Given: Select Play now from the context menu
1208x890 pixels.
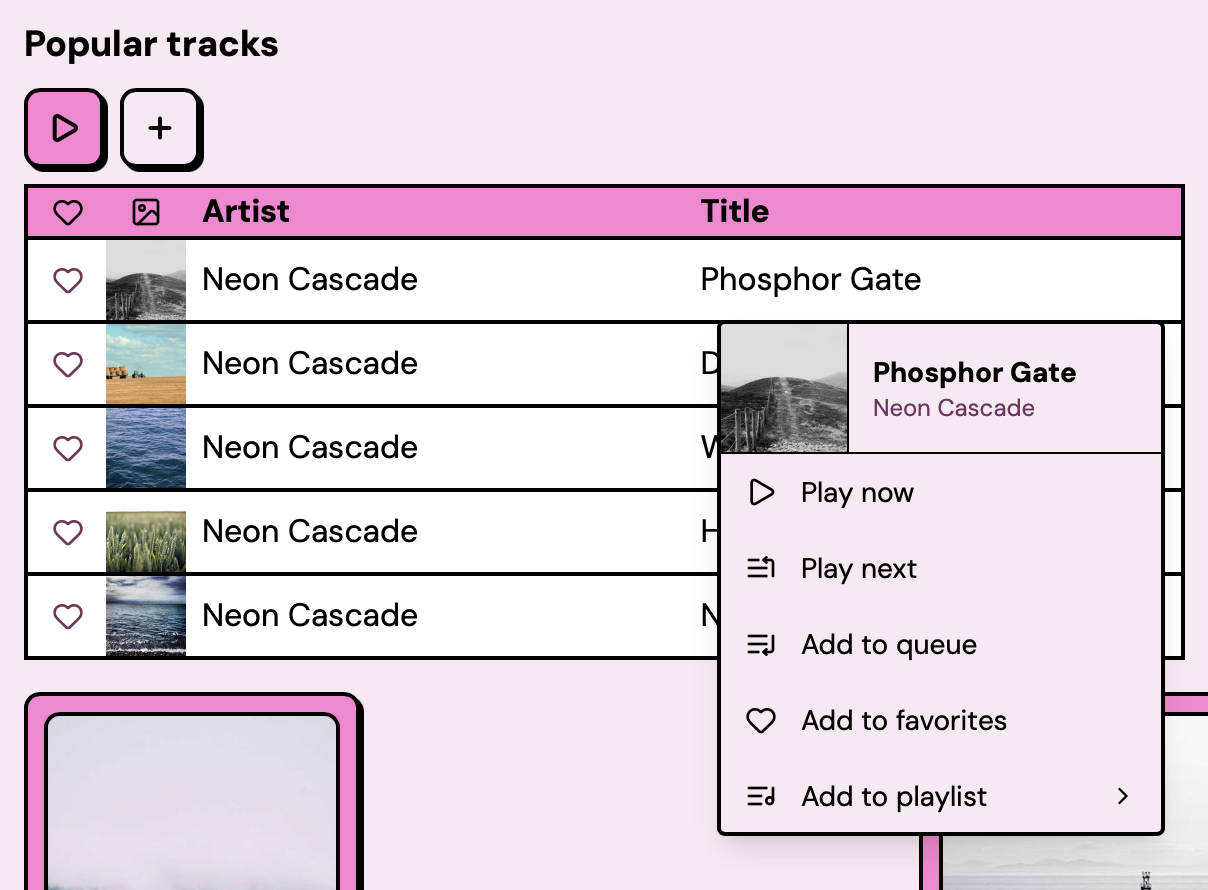Looking at the screenshot, I should 857,492.
